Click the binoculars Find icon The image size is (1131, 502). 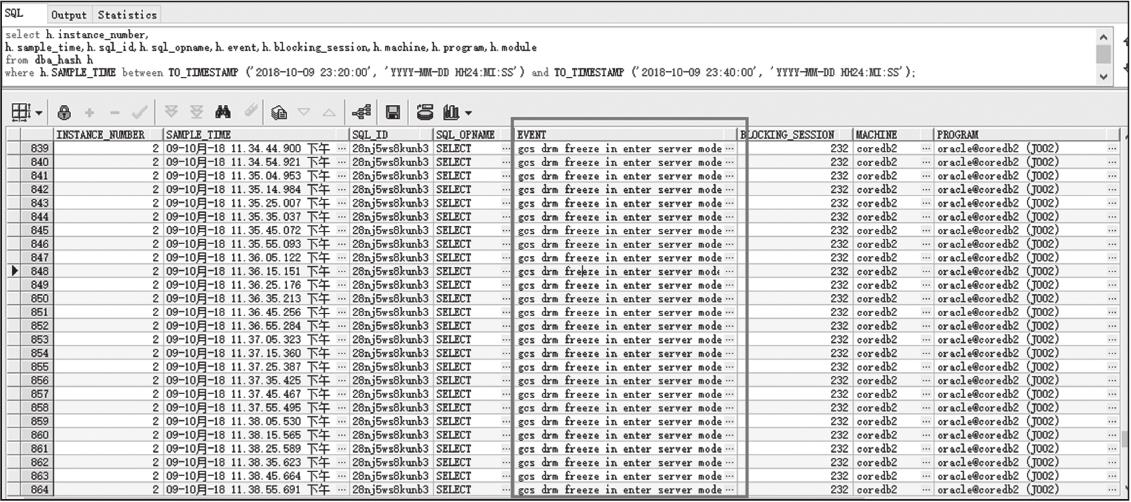pos(223,112)
